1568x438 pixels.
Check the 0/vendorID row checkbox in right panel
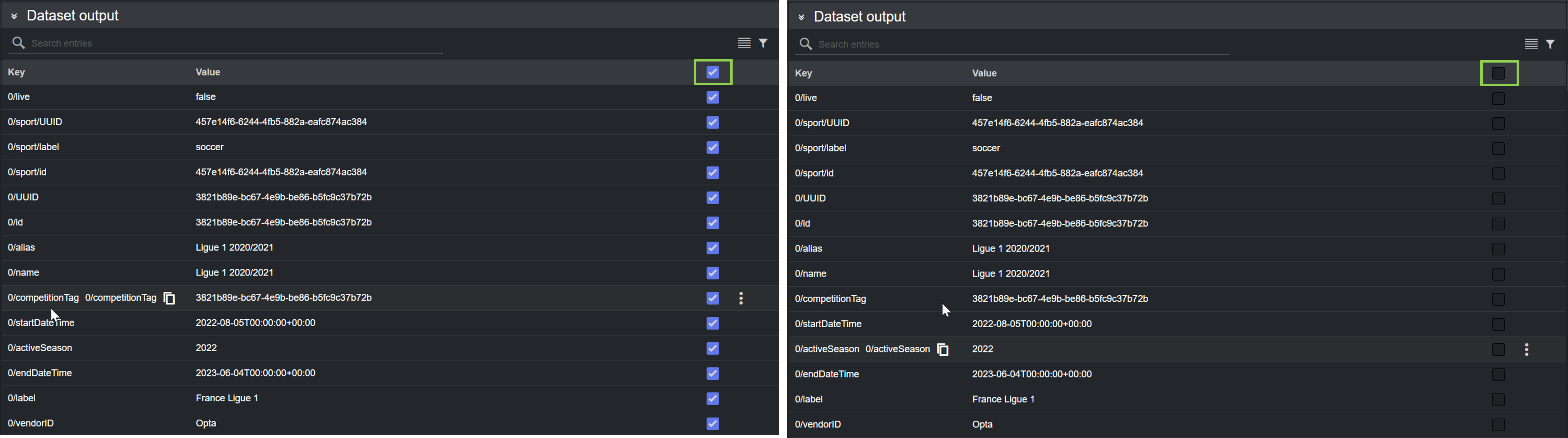[1499, 425]
